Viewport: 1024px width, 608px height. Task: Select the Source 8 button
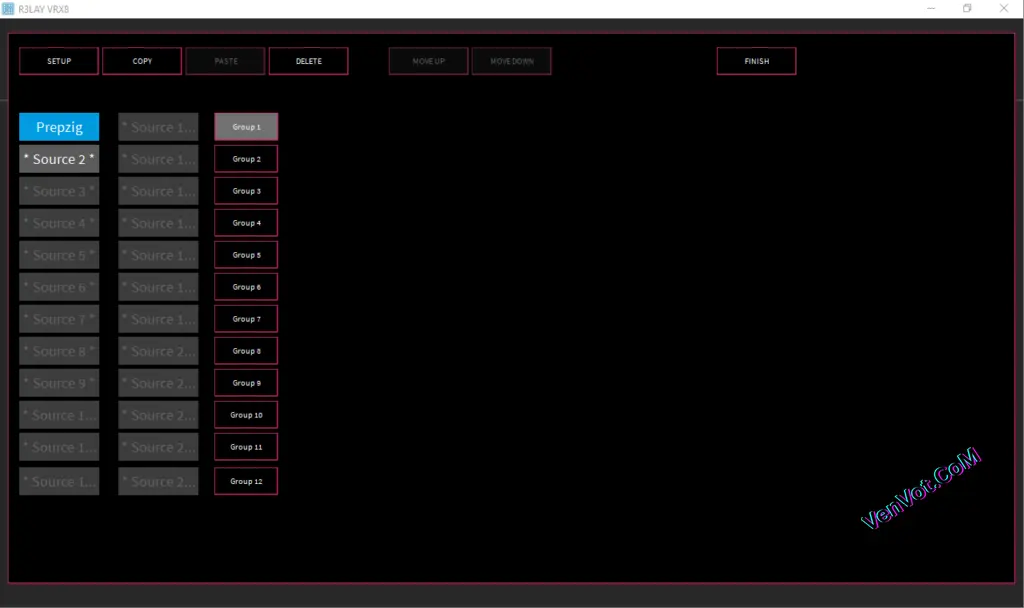pos(59,351)
